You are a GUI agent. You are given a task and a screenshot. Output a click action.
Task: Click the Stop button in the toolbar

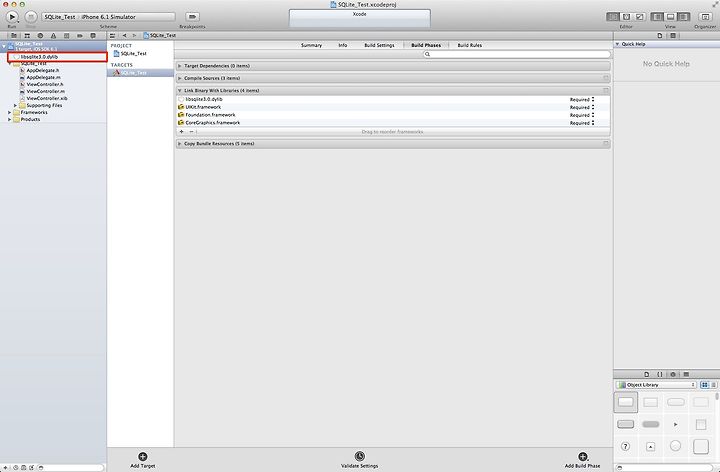click(x=31, y=17)
